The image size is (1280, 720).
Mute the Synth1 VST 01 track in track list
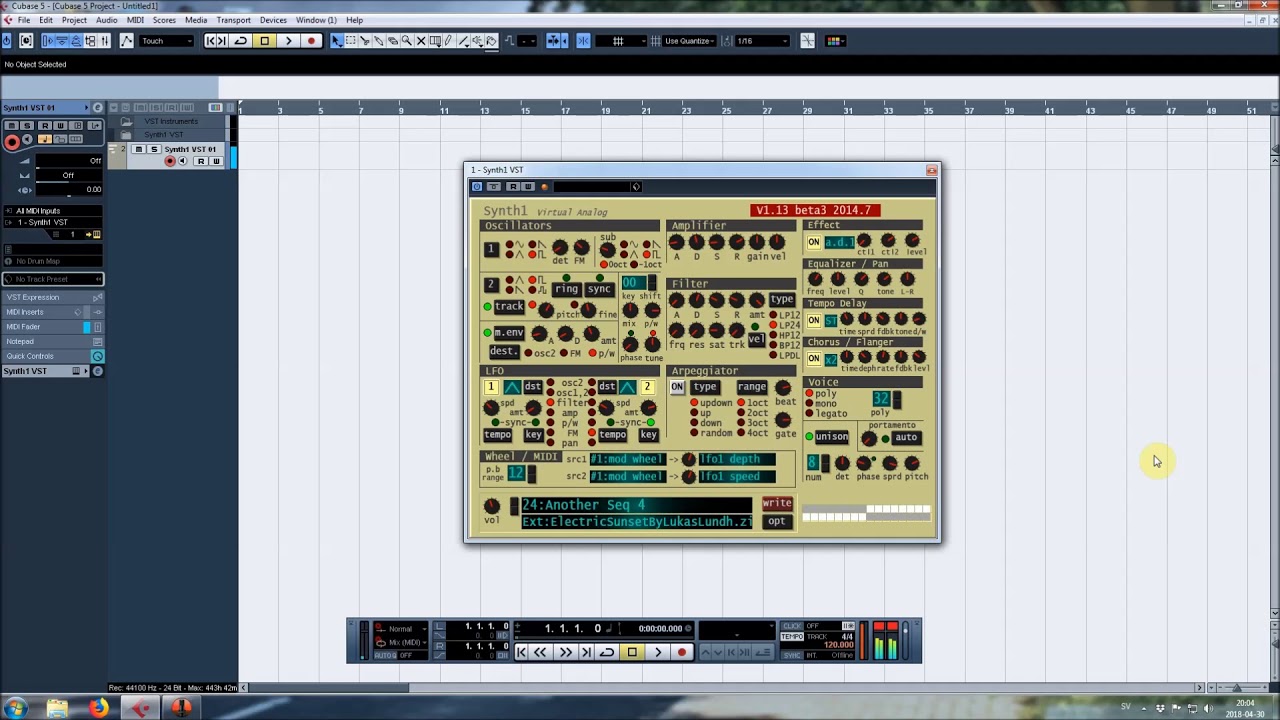138,149
